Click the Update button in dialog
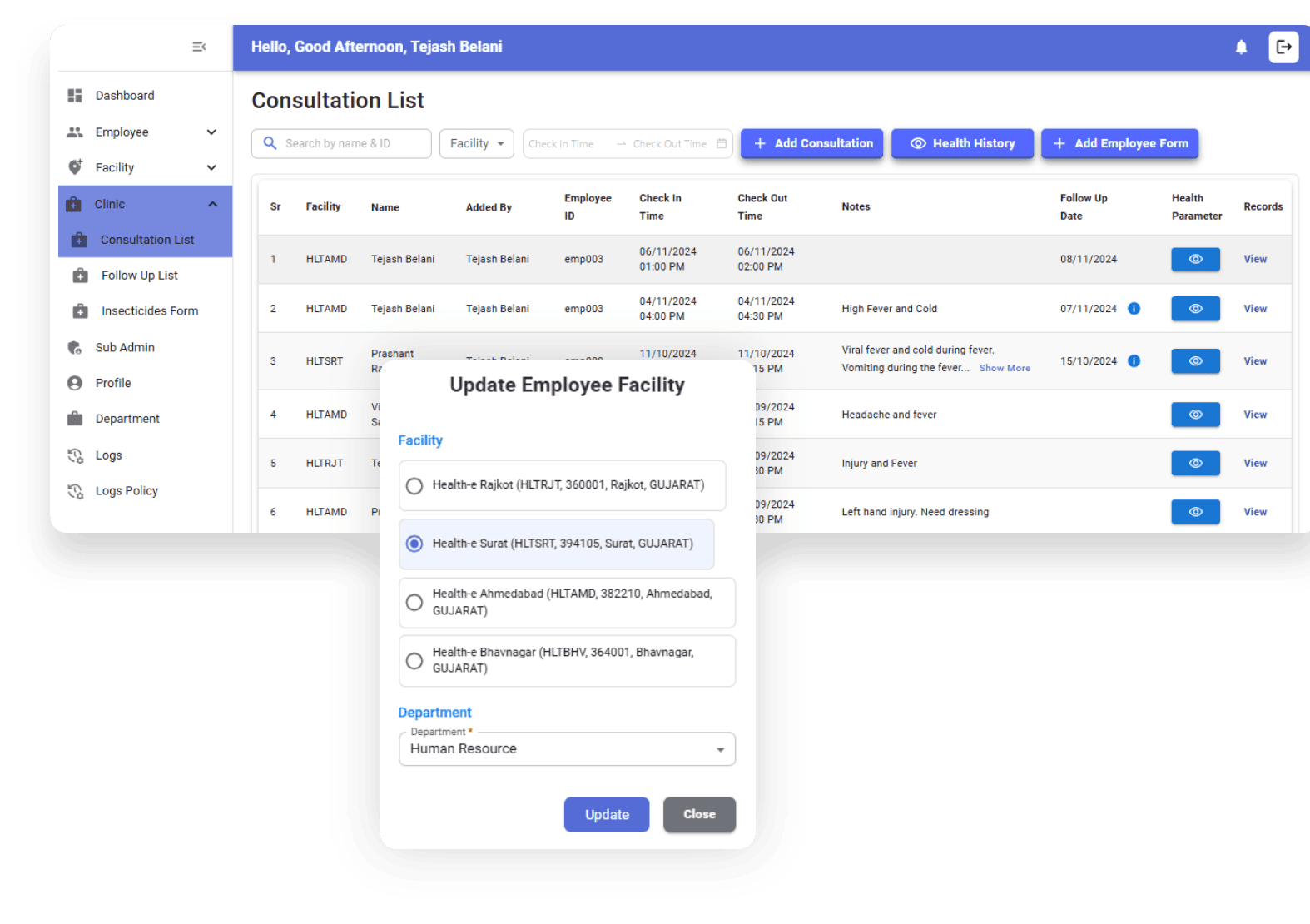The image size is (1310, 924). [x=607, y=815]
